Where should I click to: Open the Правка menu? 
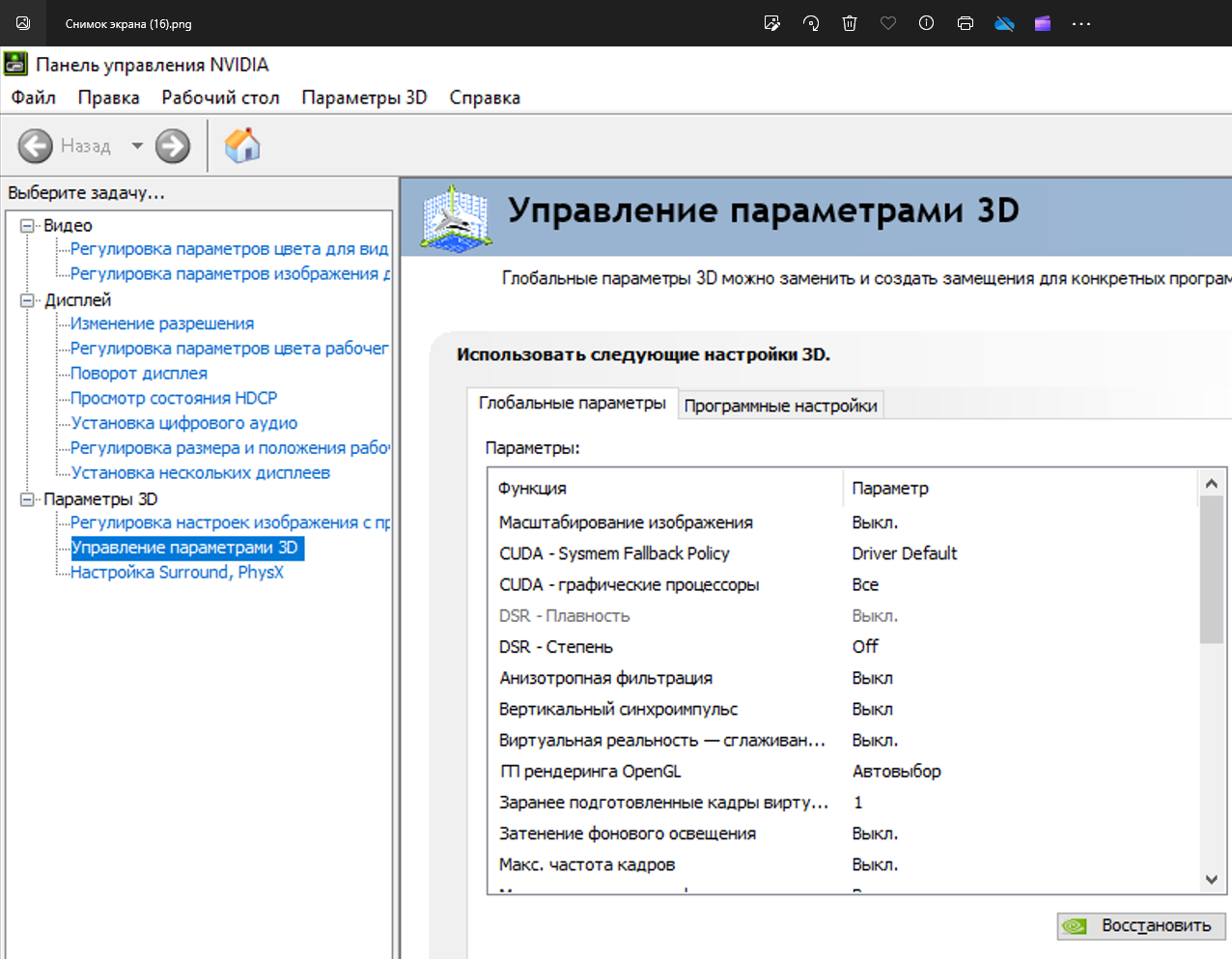(109, 98)
